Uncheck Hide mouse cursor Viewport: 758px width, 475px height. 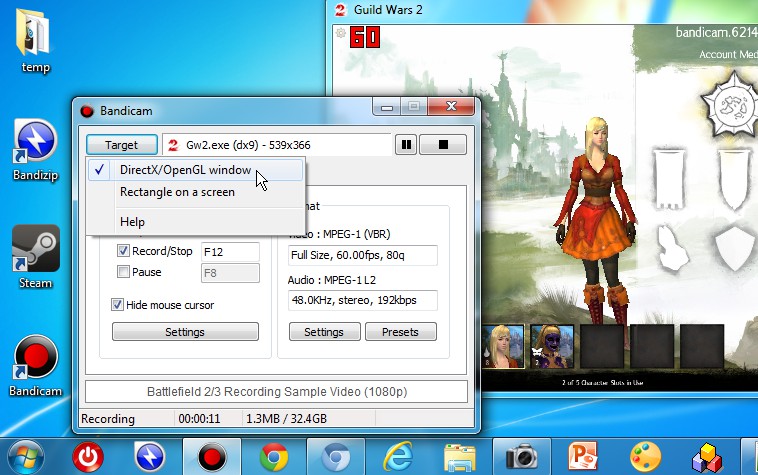click(117, 304)
